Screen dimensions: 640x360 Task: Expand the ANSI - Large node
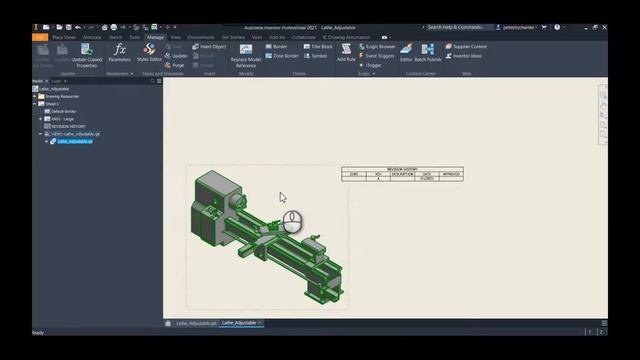[x=40, y=119]
